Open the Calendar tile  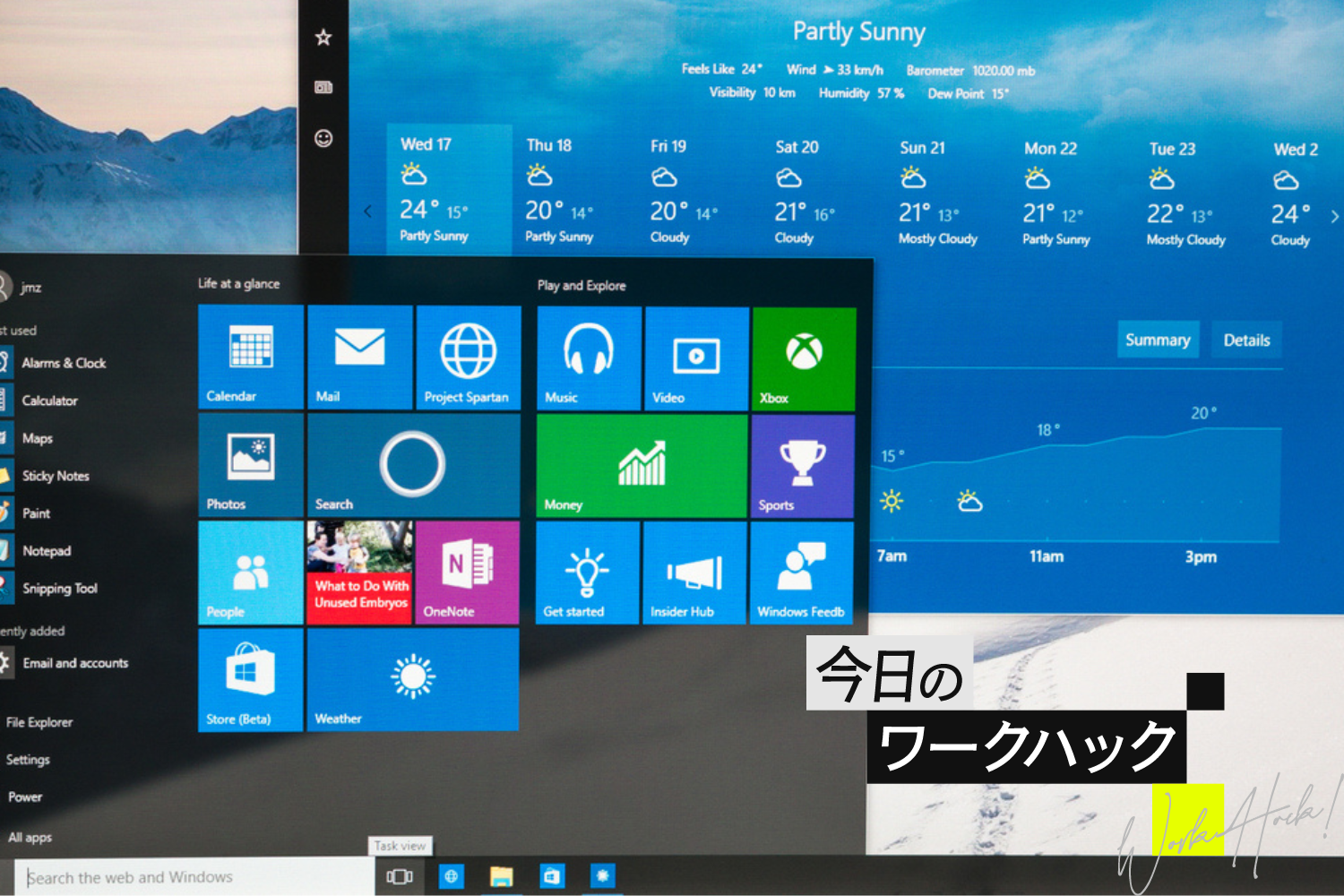coord(251,357)
